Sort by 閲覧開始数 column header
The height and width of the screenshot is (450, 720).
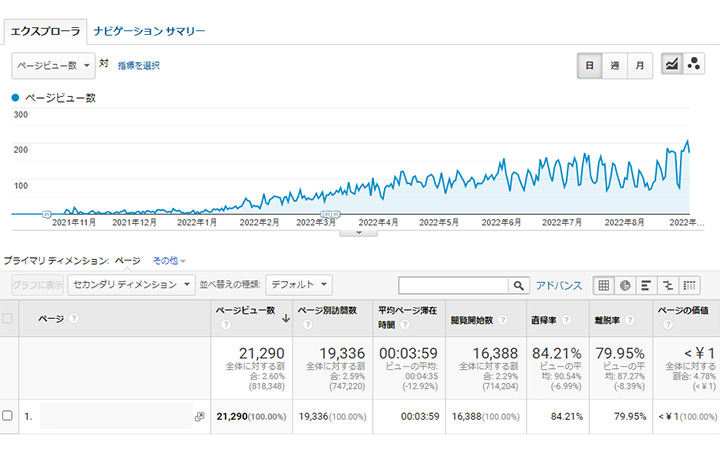point(472,320)
